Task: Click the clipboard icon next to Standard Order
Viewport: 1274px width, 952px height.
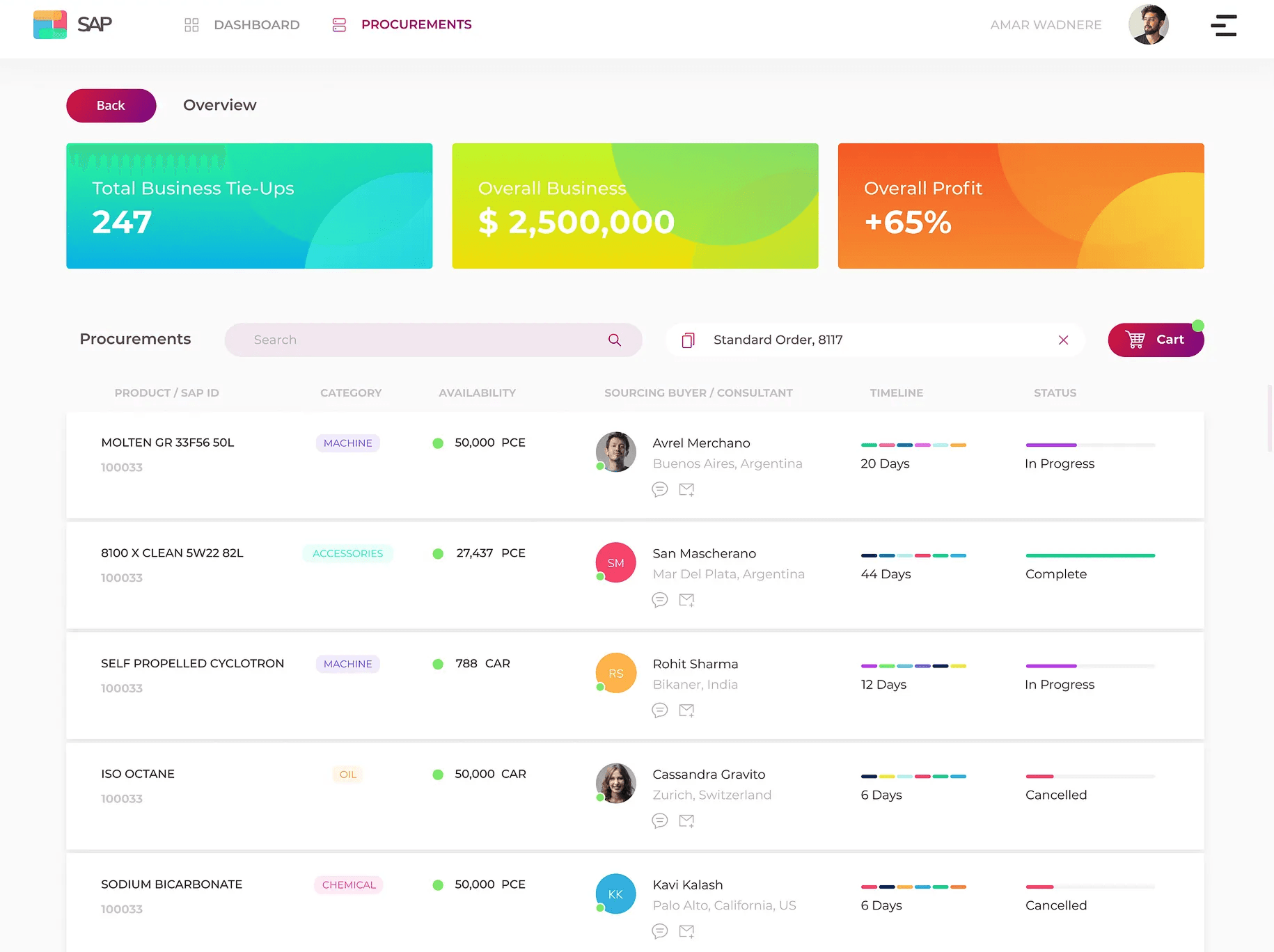Action: coord(689,340)
